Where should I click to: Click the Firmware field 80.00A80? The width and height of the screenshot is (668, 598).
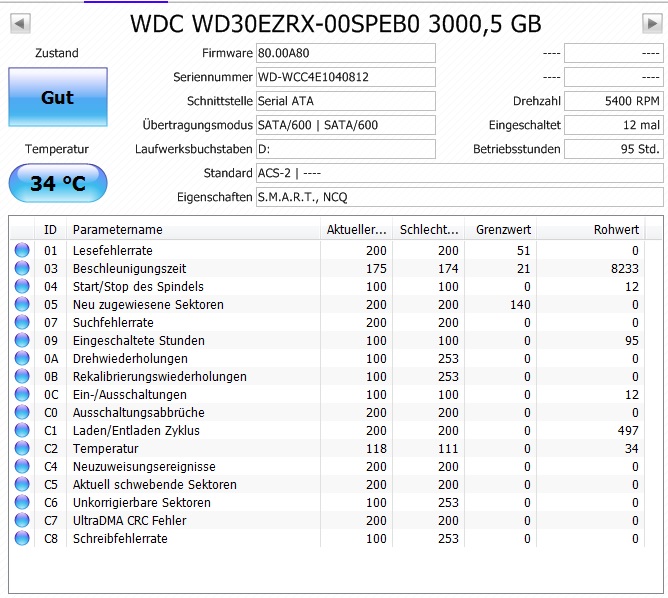click(x=346, y=53)
